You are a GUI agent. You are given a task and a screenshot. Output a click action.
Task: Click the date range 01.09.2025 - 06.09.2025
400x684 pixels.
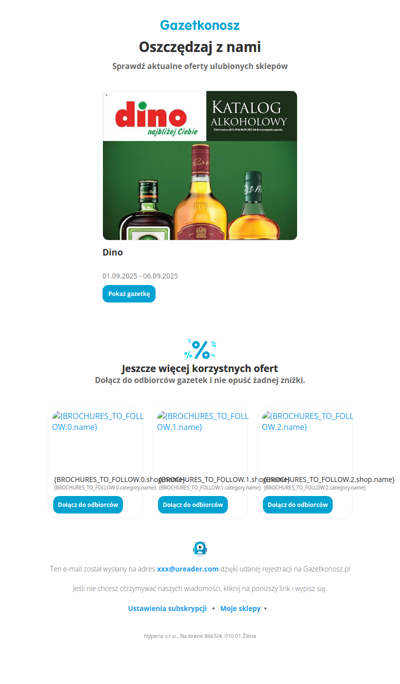click(x=140, y=276)
